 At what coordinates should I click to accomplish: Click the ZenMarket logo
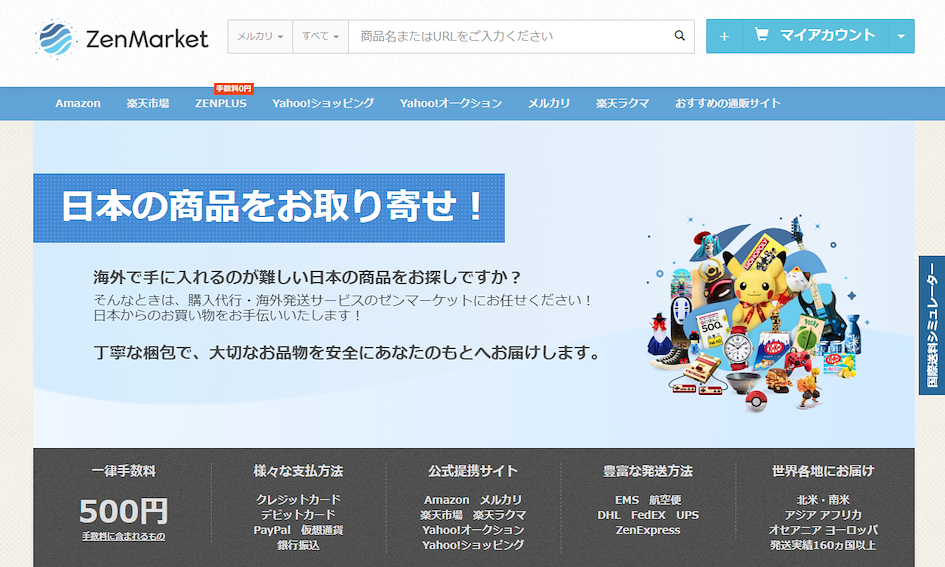coord(122,39)
